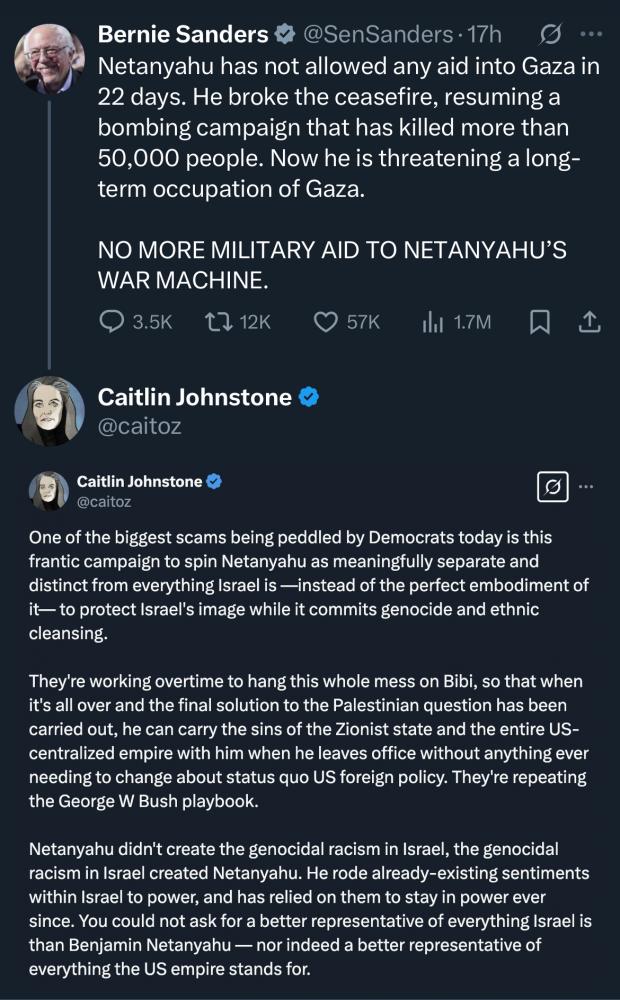This screenshot has width=620, height=1000.
Task: Open the large Caitlin Johnstone name link
Action: pos(194,397)
